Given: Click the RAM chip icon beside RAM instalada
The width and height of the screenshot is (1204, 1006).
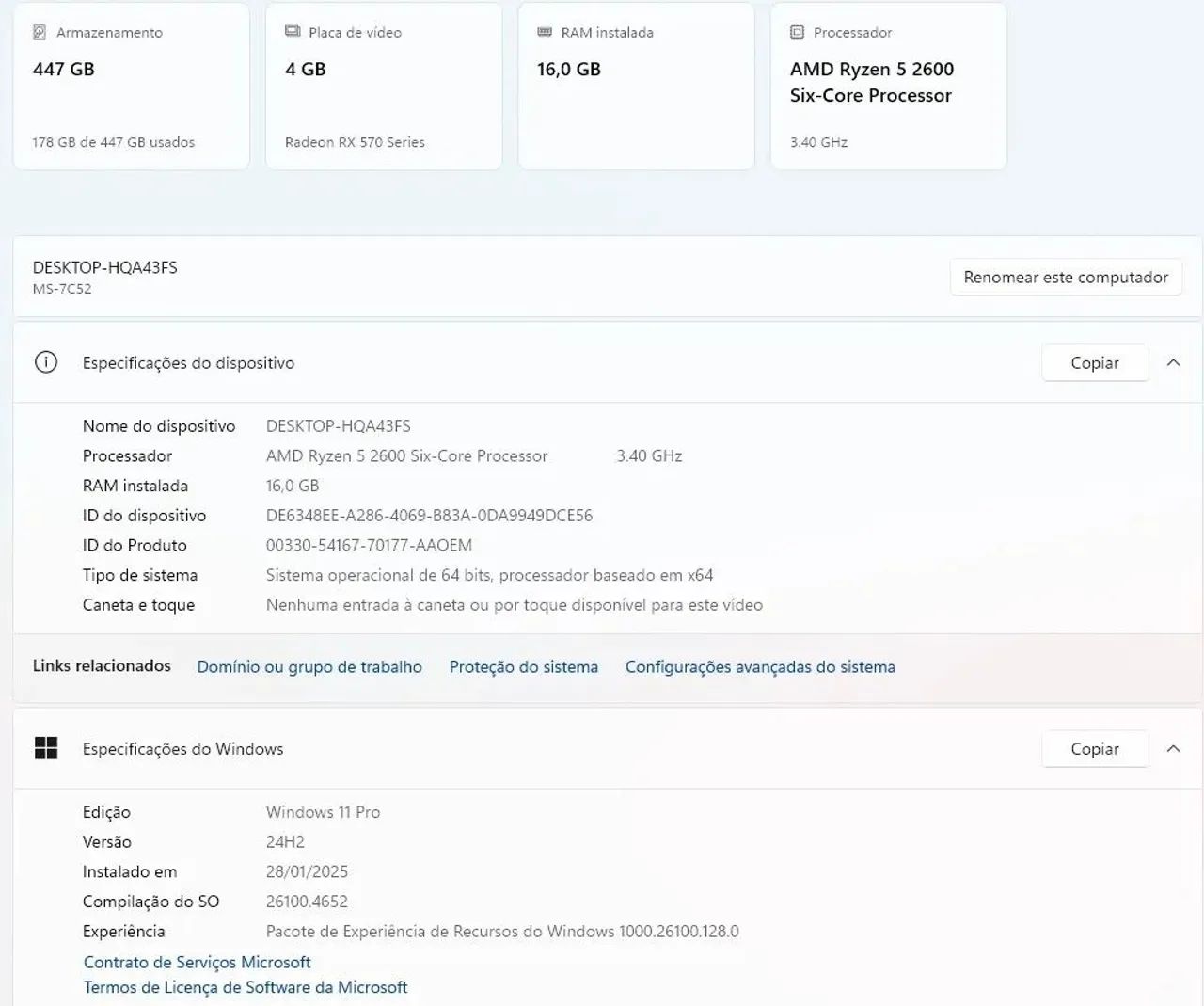Looking at the screenshot, I should [x=545, y=32].
